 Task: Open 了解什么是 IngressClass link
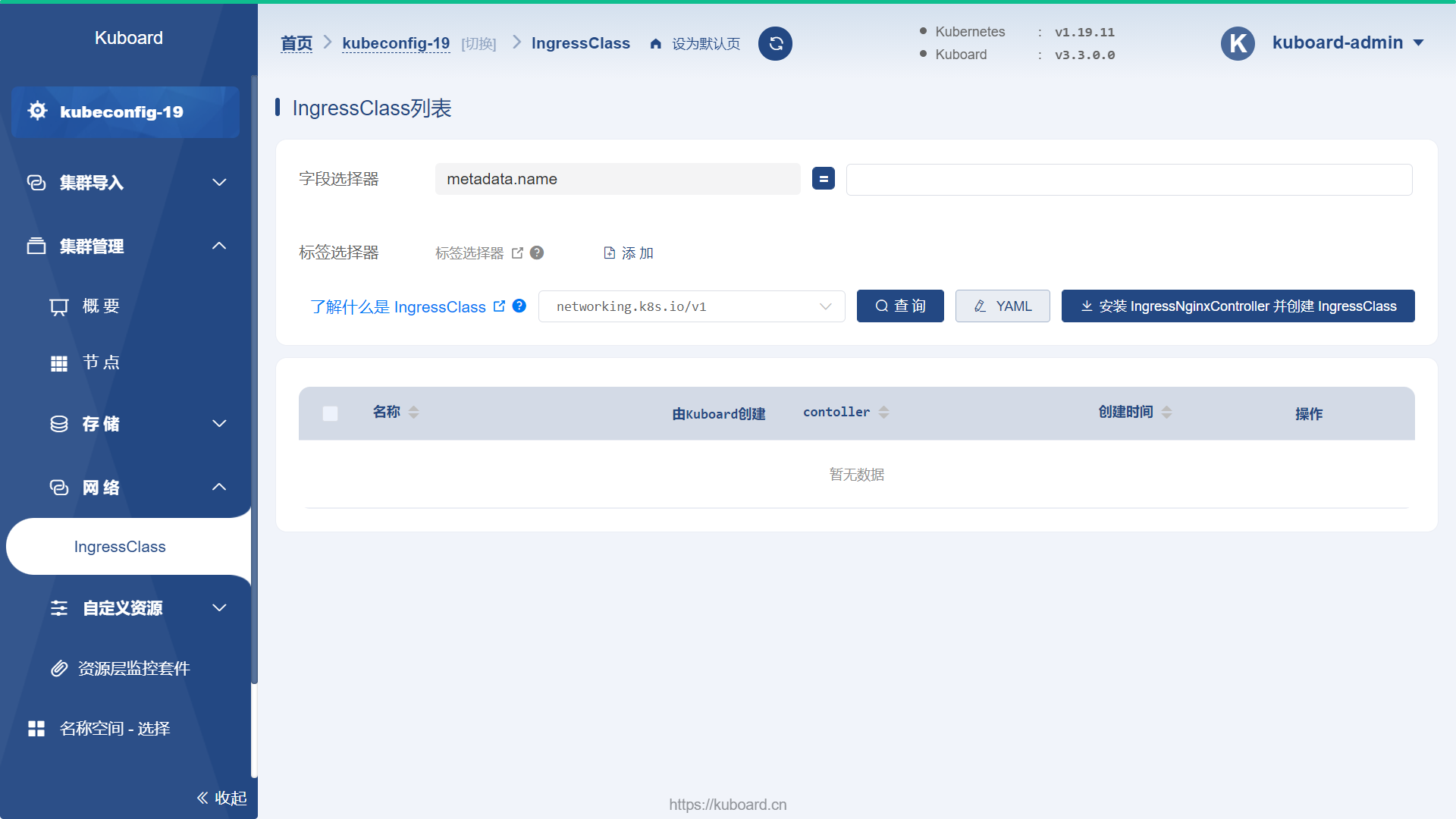(398, 306)
